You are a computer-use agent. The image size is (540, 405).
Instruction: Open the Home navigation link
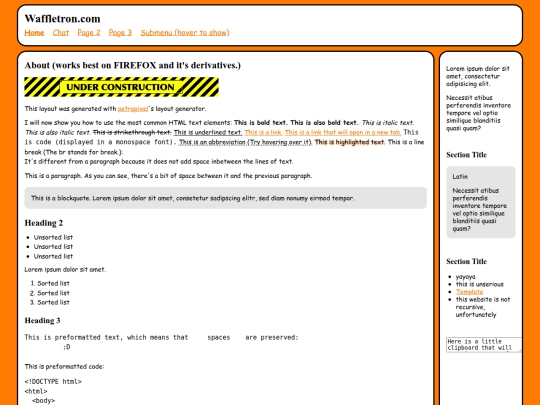tap(34, 33)
